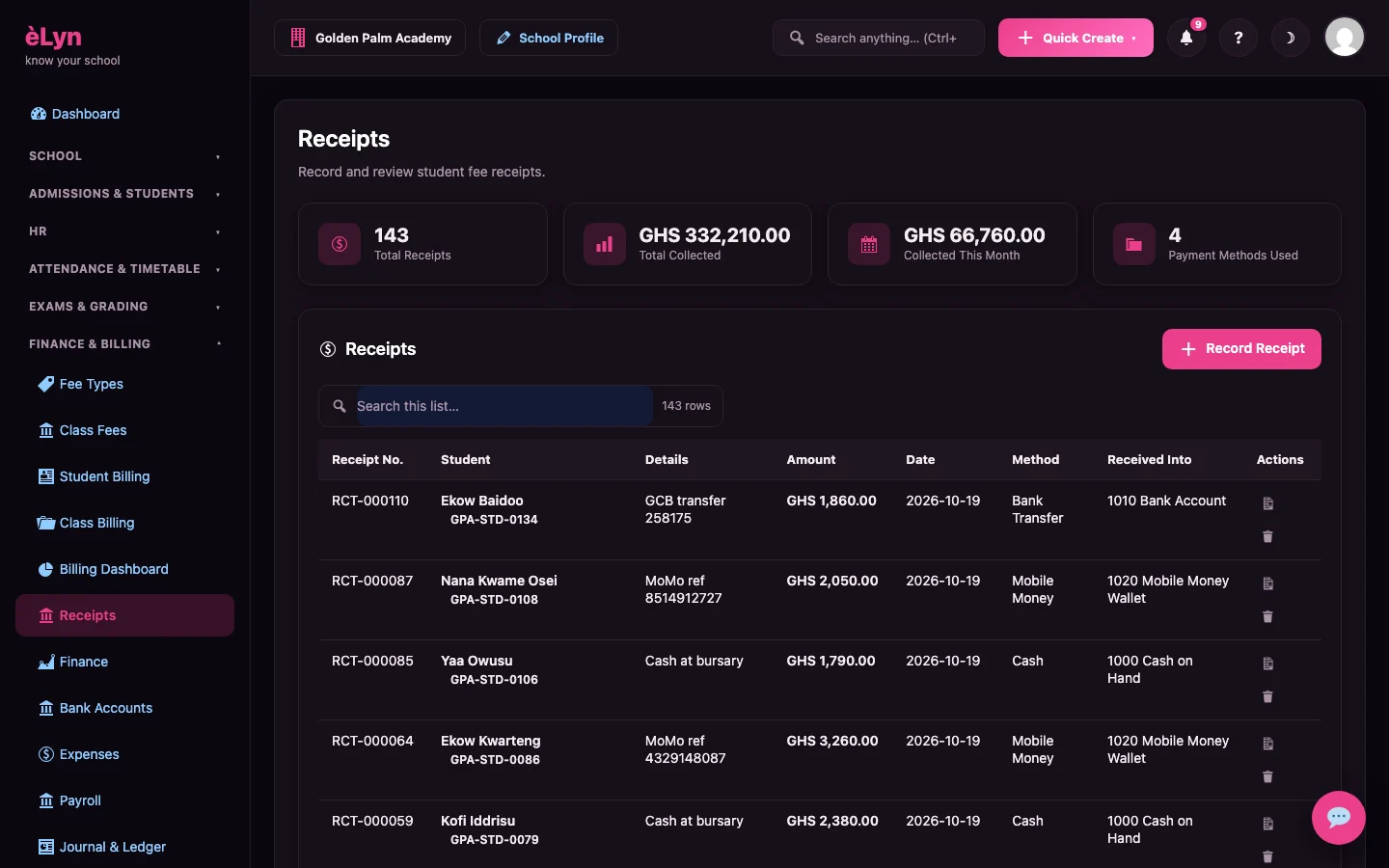Click the Total Receipts dollar icon

[340, 244]
